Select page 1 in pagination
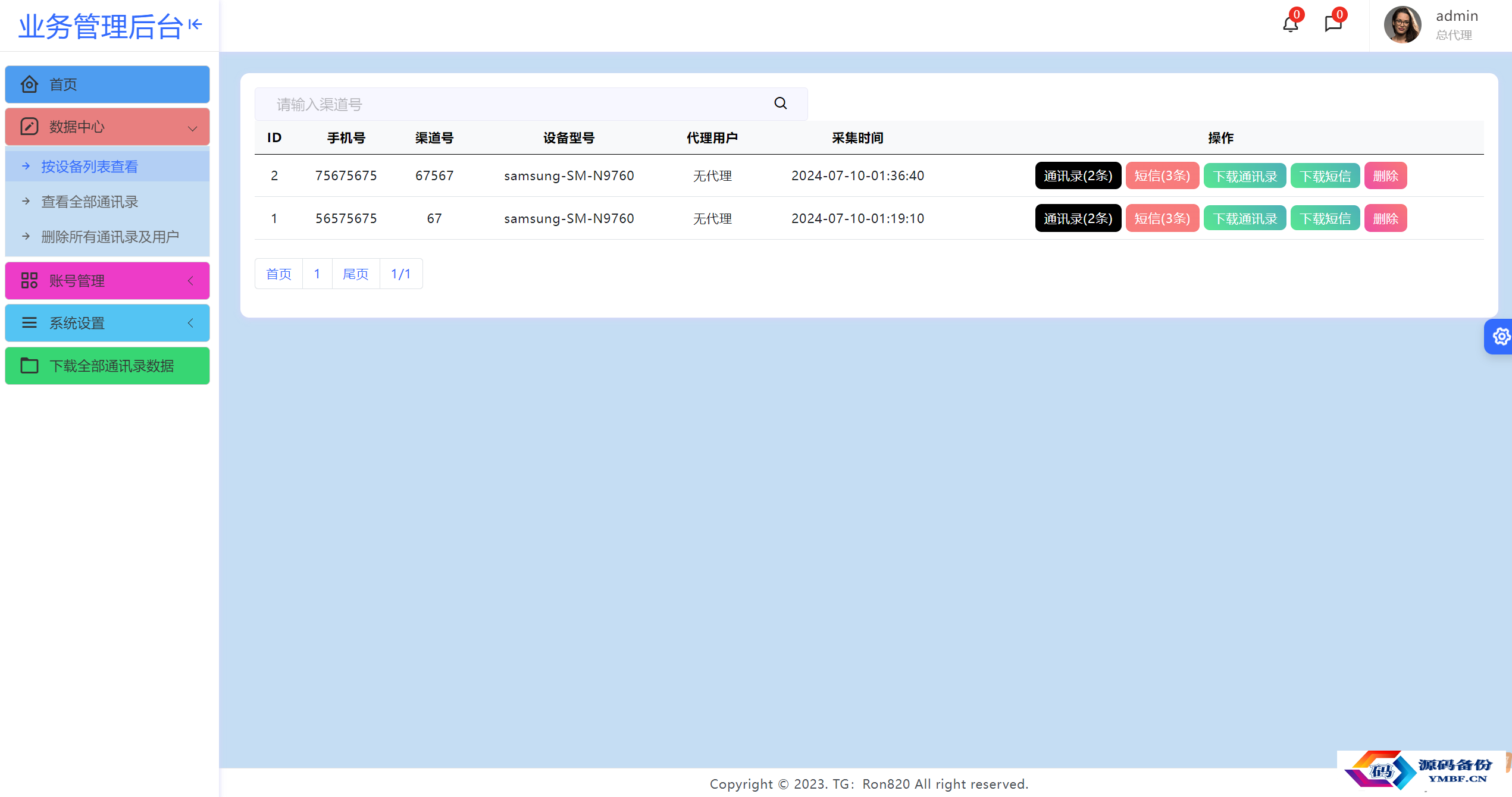1512x797 pixels. pyautogui.click(x=317, y=274)
